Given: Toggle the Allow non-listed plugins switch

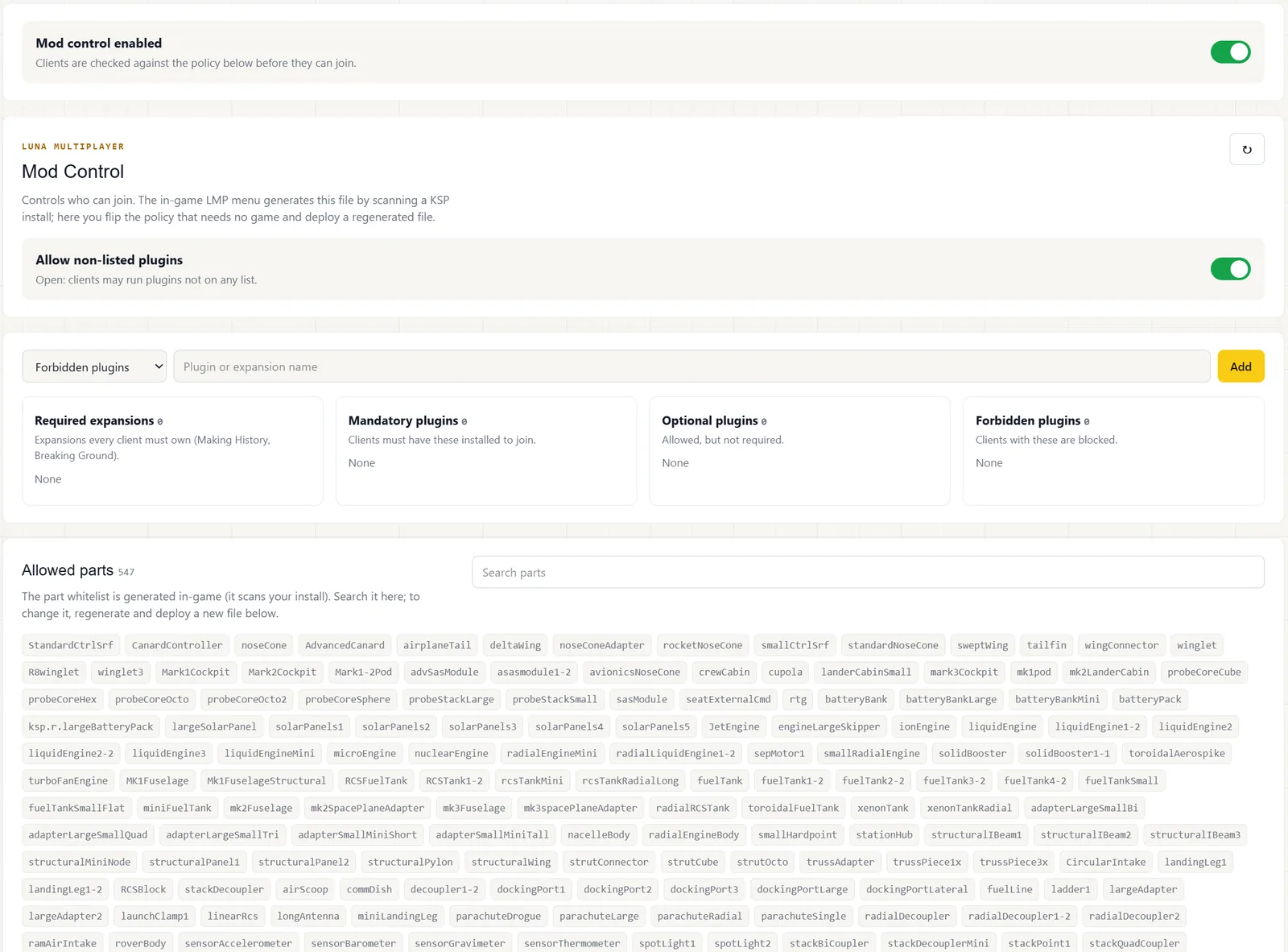Looking at the screenshot, I should pyautogui.click(x=1230, y=269).
